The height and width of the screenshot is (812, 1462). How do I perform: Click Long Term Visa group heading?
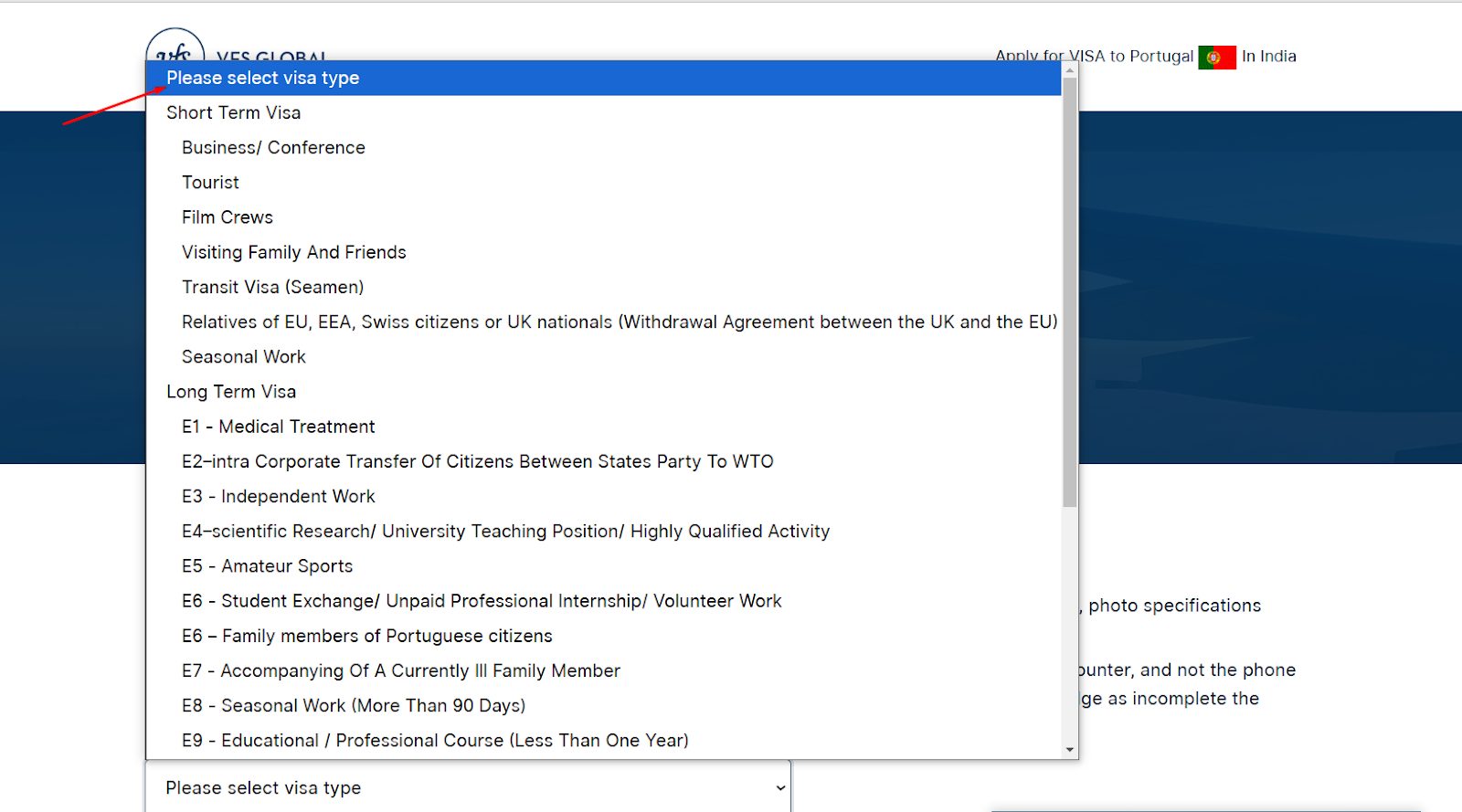231,392
